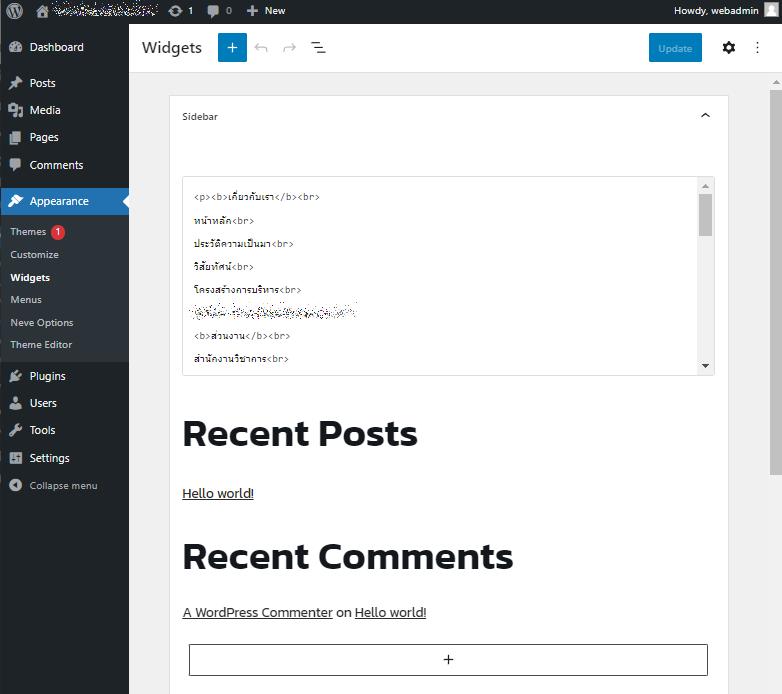
Task: Click the WordPress logo in admin bar
Action: 14,11
